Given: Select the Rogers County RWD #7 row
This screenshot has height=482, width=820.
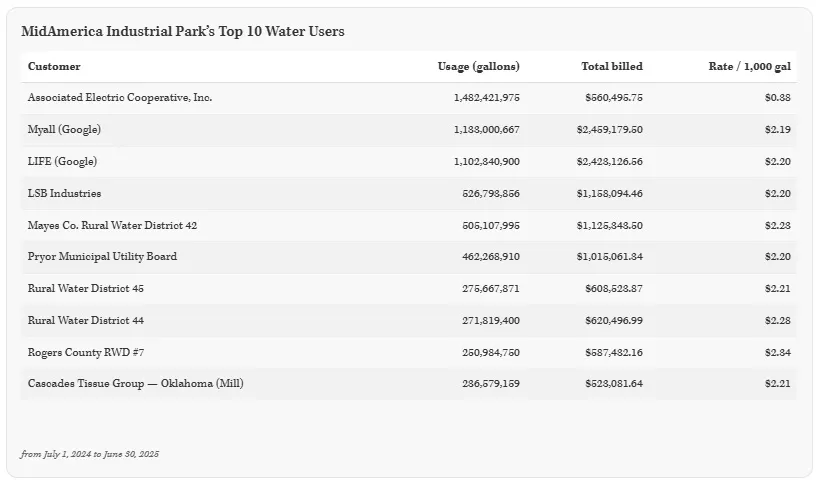Looking at the screenshot, I should tap(86, 353).
